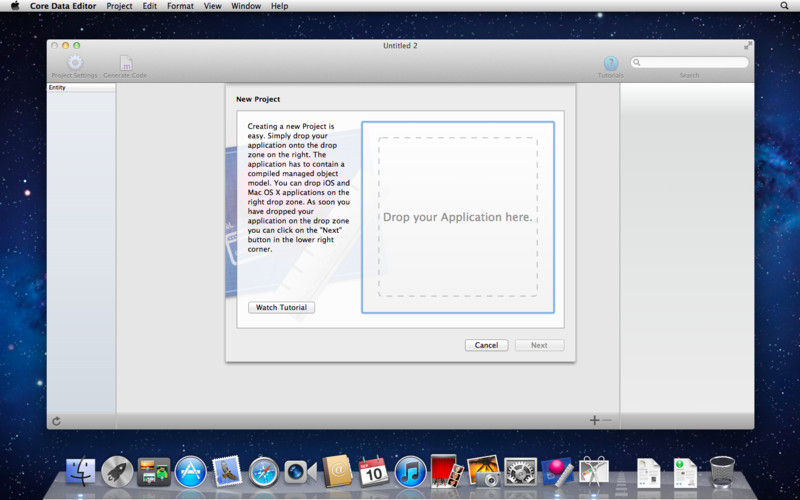Open the Help menu
Viewport: 800px width, 500px height.
(x=280, y=6)
